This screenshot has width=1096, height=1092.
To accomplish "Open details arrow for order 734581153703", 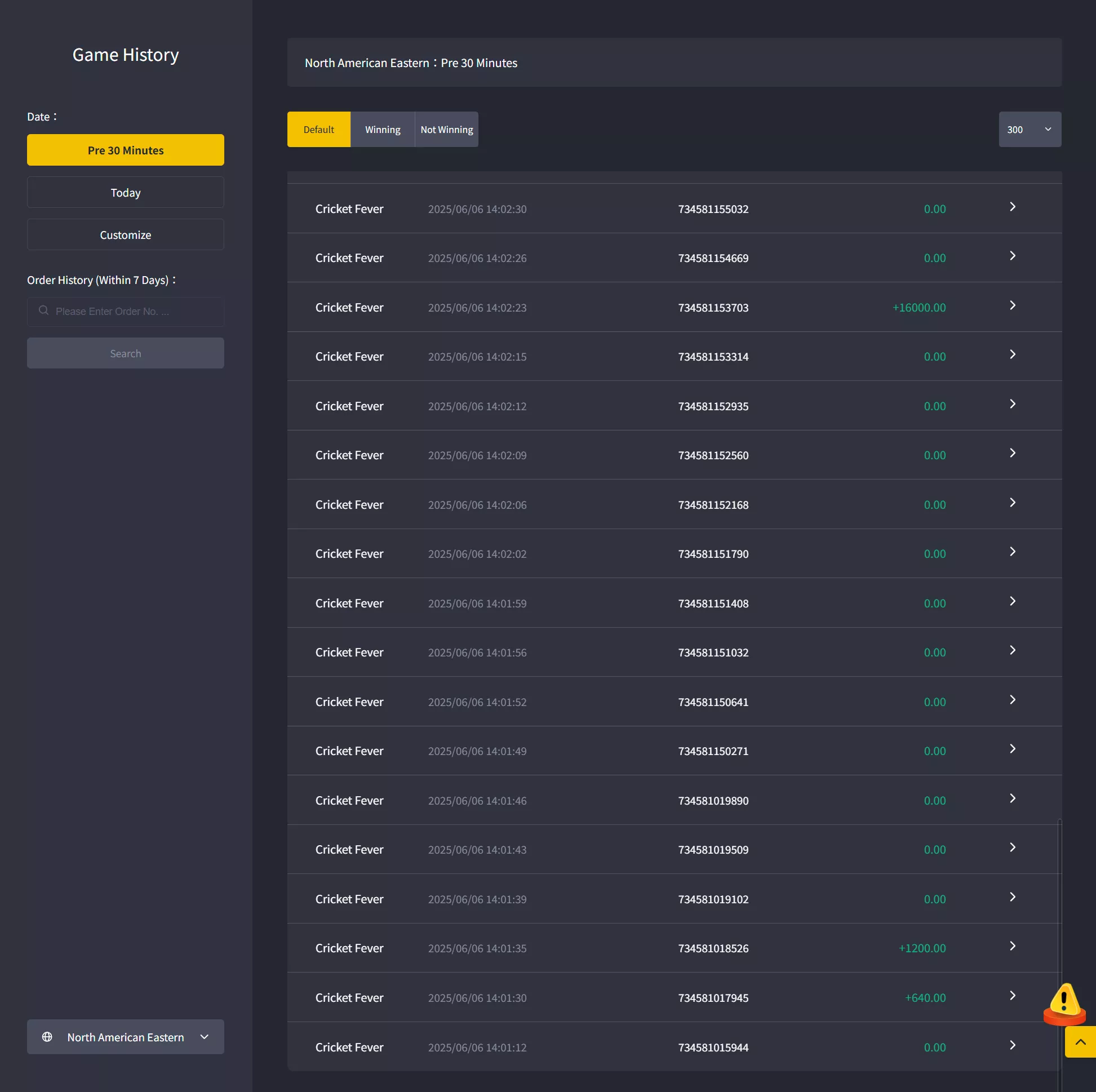I will point(1013,305).
